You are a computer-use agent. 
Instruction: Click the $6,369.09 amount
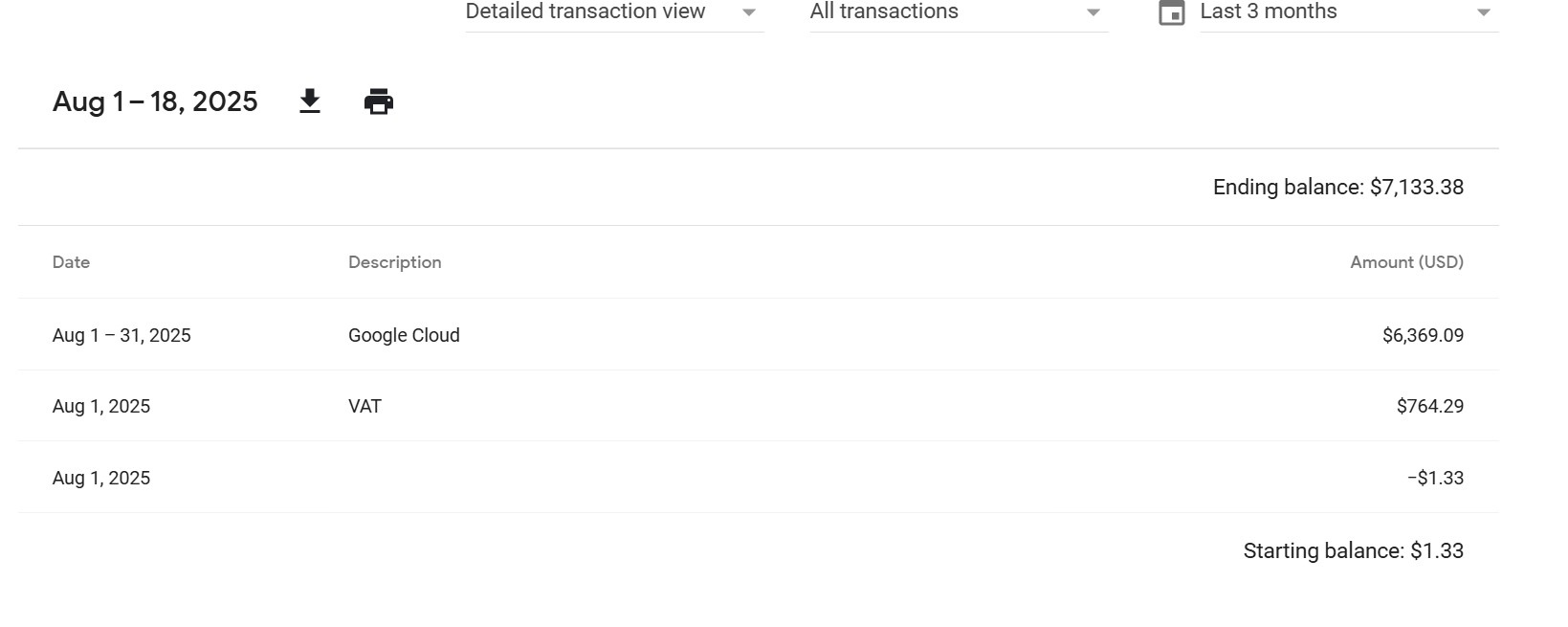tap(1423, 335)
